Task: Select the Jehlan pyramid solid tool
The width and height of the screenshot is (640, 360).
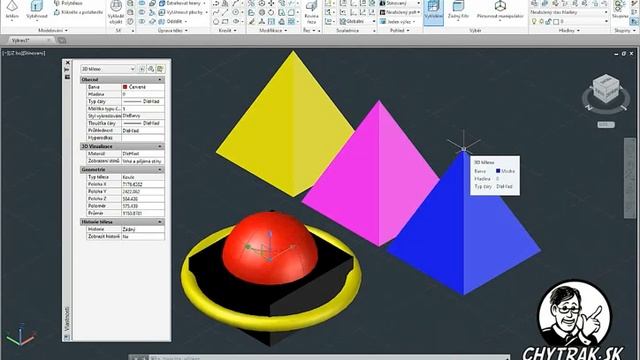Action: 12,10
